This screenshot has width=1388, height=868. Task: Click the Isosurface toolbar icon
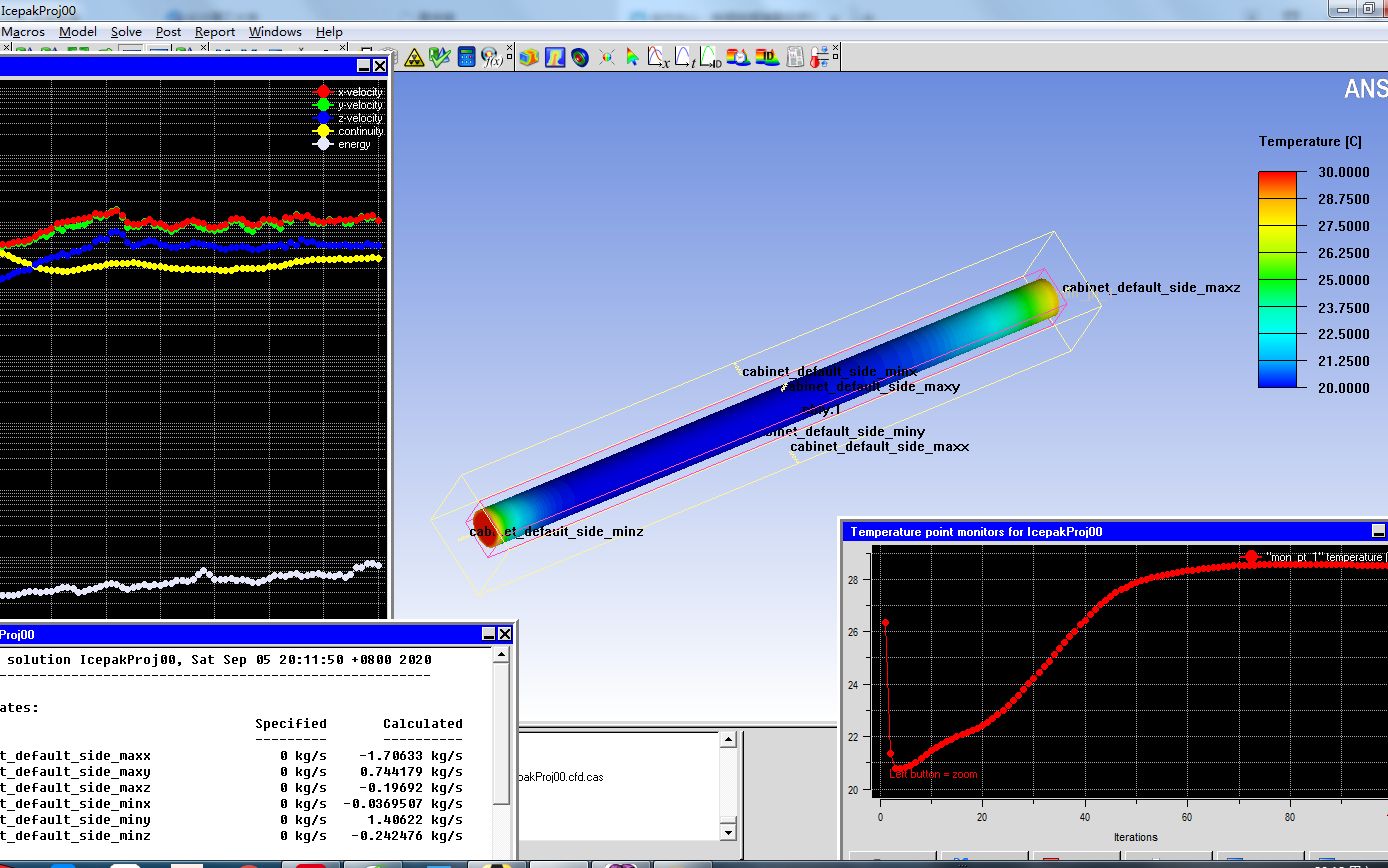pos(581,57)
